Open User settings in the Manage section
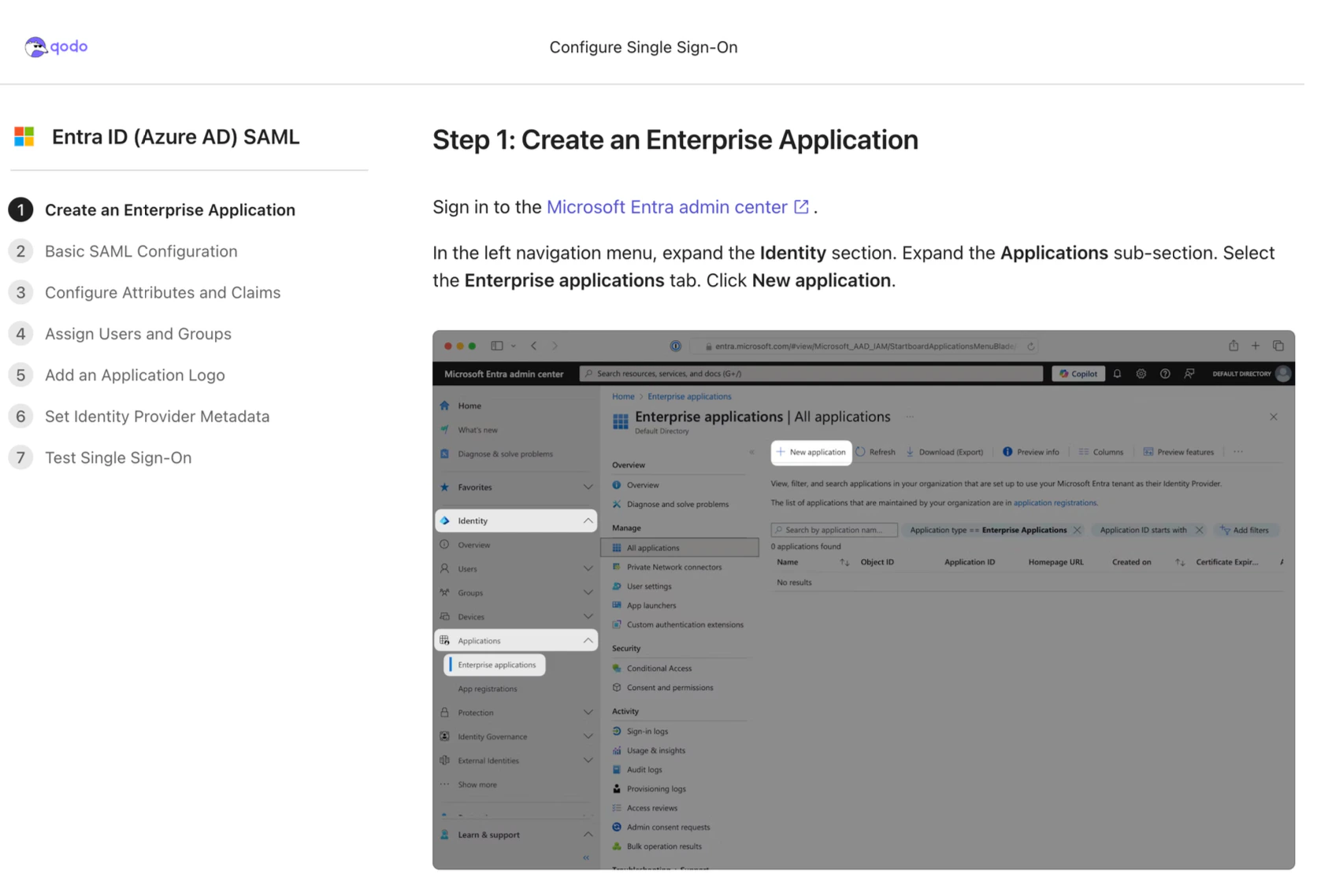The width and height of the screenshot is (1317, 896). click(x=648, y=587)
